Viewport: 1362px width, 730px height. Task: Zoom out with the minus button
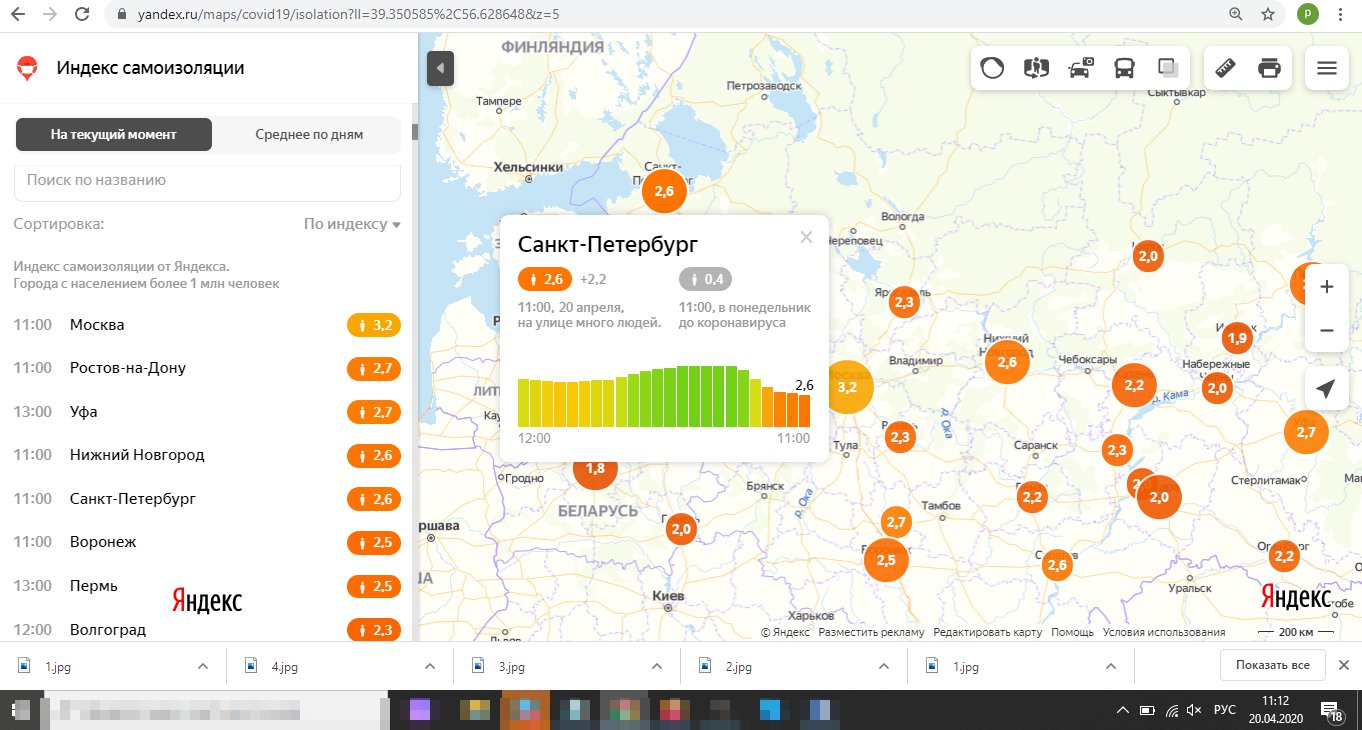click(x=1327, y=330)
